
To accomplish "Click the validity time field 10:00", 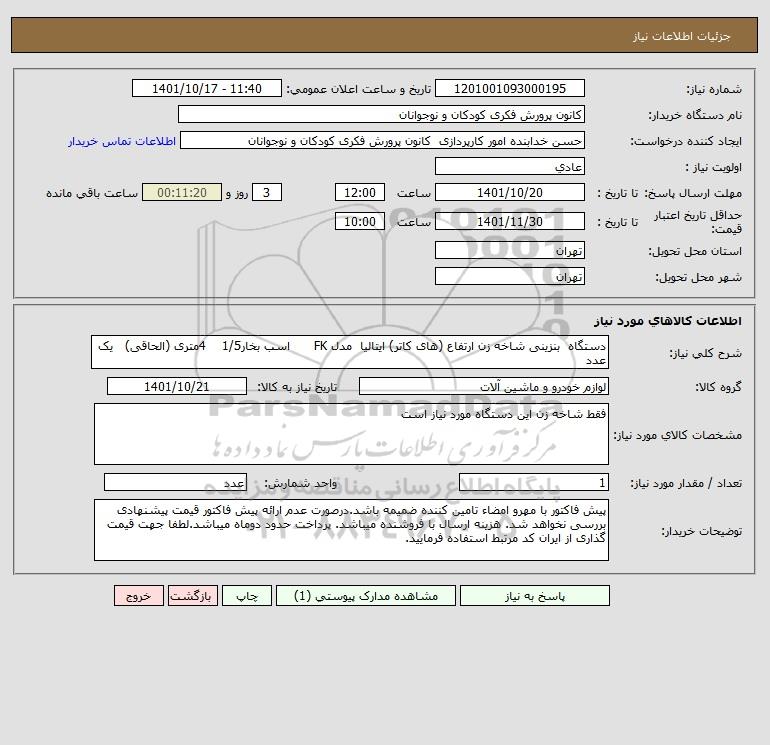I will (360, 221).
